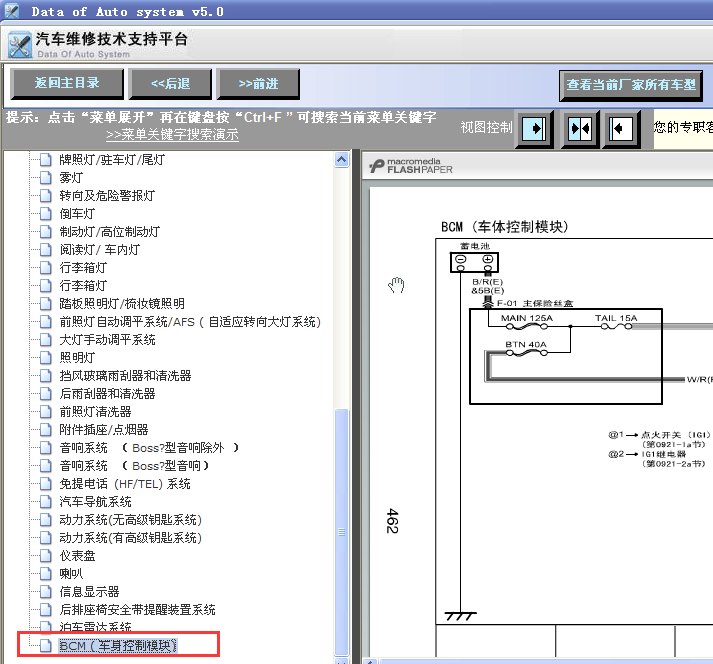Click the Macromedia FlashPaper logo

(411, 166)
